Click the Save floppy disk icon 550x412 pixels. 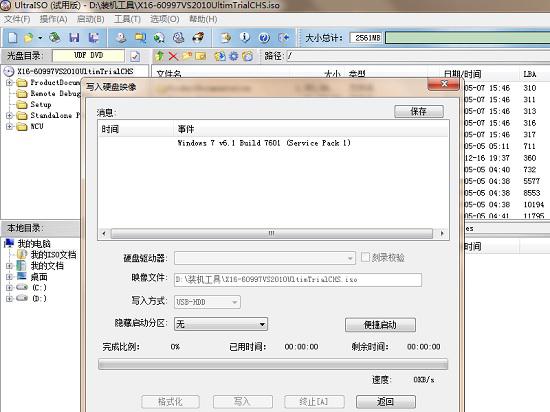(x=74, y=38)
